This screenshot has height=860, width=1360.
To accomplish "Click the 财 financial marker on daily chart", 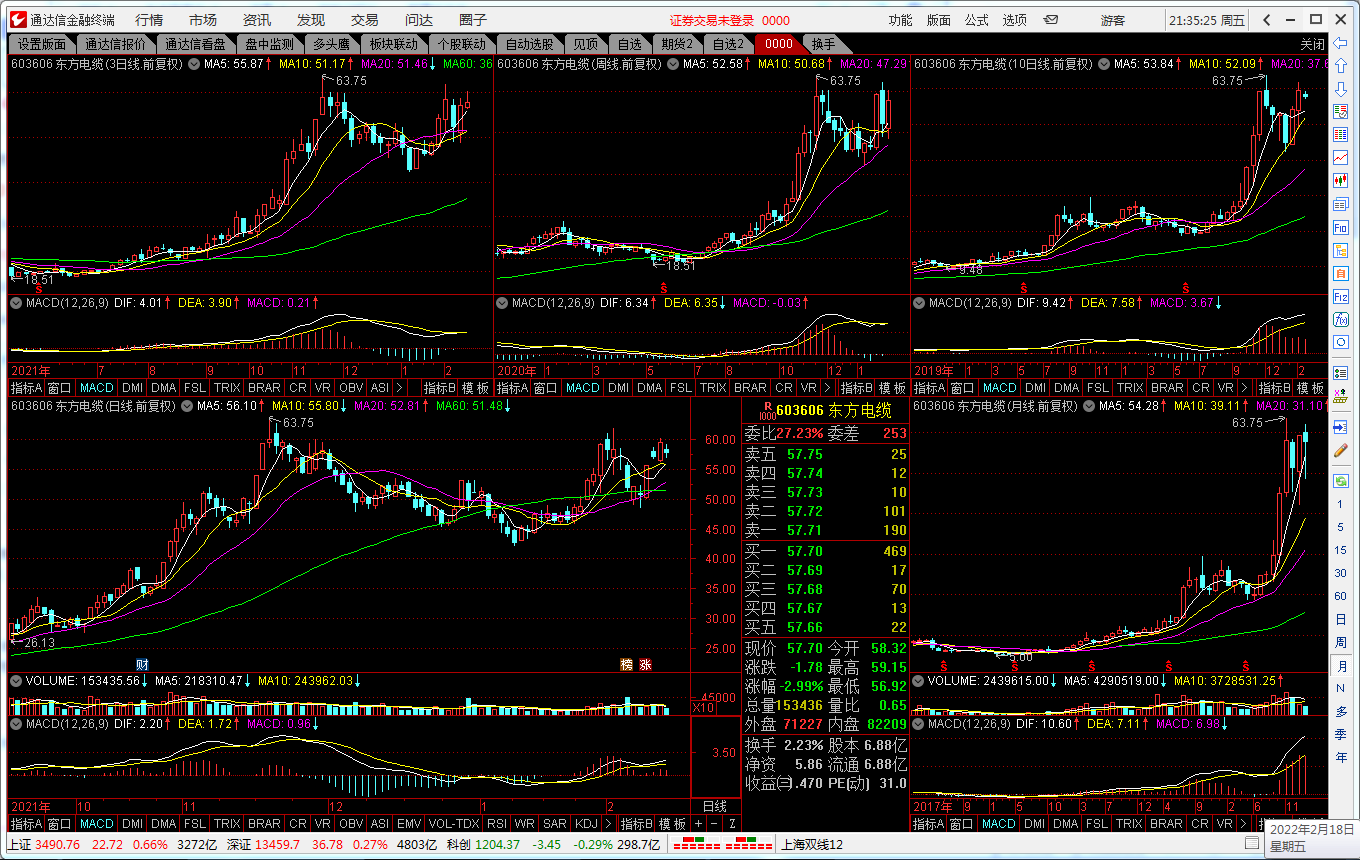I will 143,664.
